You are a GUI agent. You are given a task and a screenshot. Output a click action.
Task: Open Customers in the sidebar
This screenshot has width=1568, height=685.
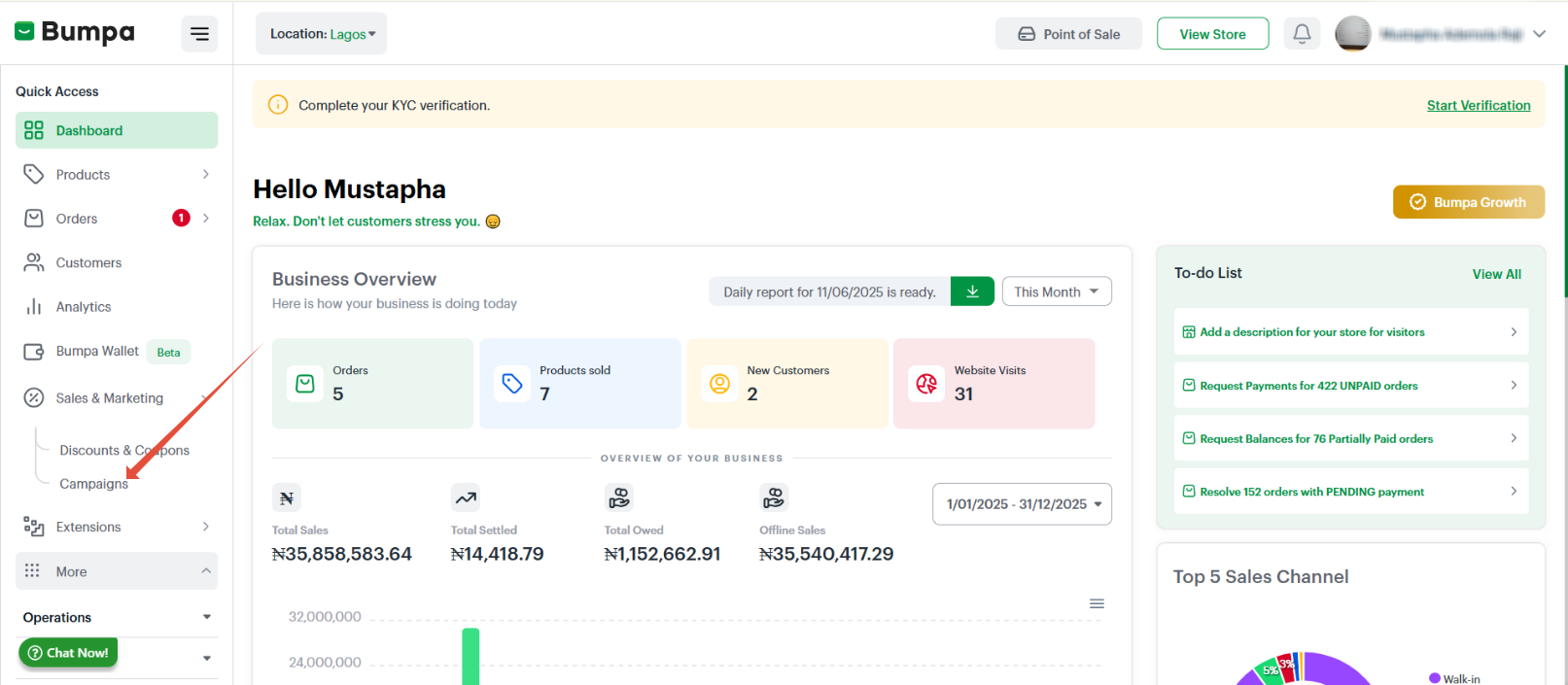88,262
